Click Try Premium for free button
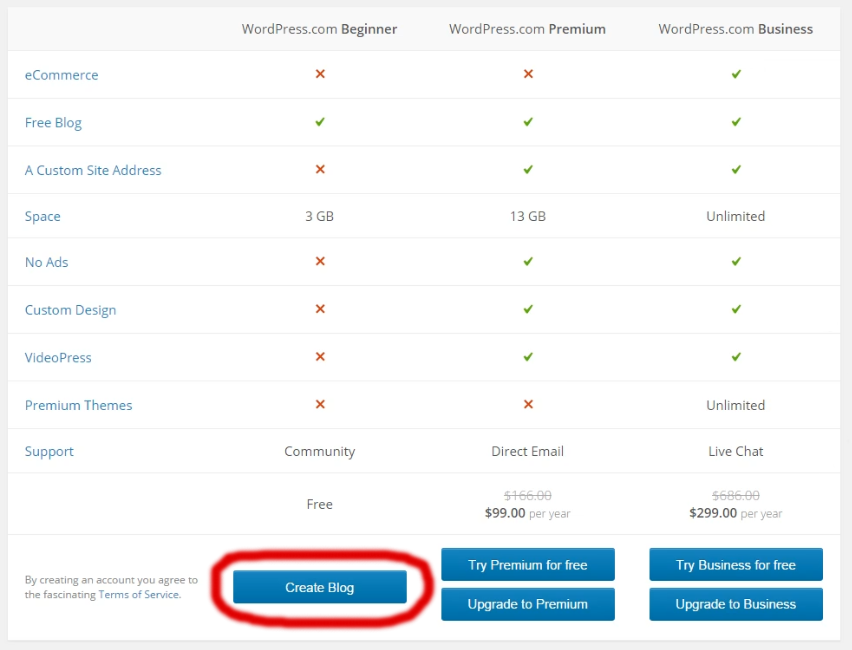The width and height of the screenshot is (852, 650). tap(528, 565)
